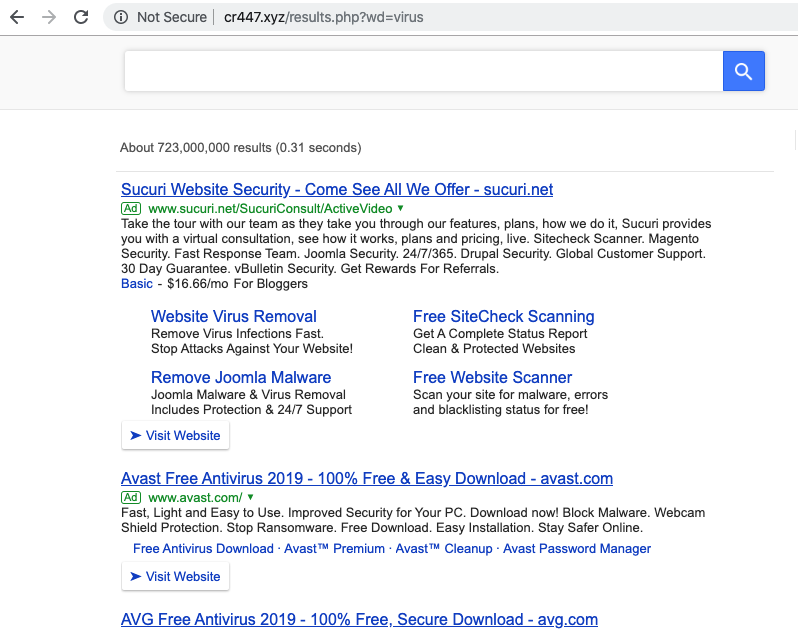Click the Ad badge under Avast result
The width and height of the screenshot is (798, 631).
click(130, 497)
